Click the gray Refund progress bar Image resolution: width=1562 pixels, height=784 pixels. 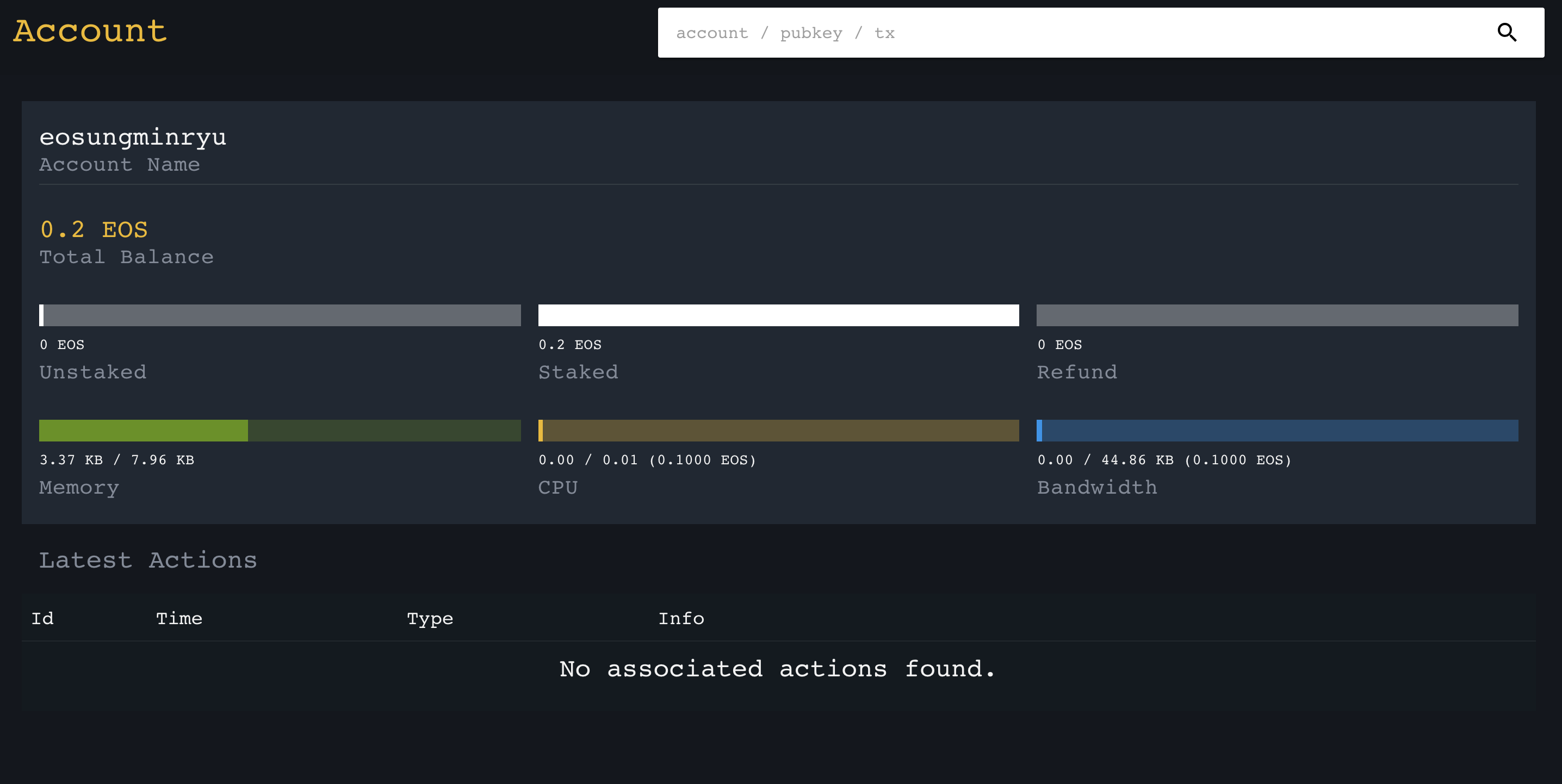(x=1277, y=315)
